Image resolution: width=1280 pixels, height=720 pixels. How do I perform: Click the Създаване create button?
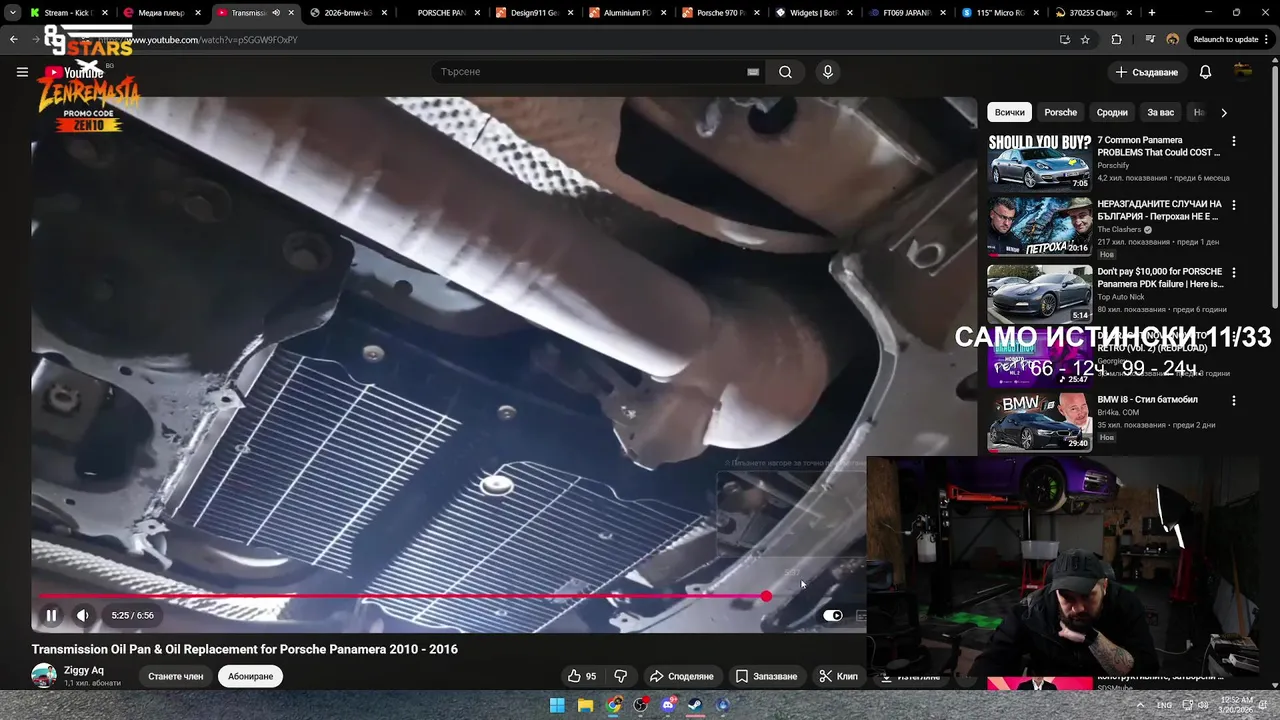click(1147, 72)
